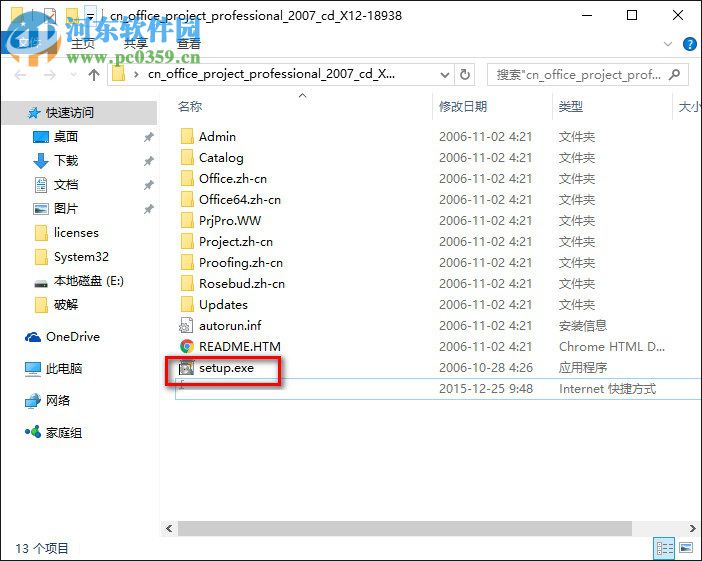Image resolution: width=702 pixels, height=561 pixels.
Task: Click the search magnifier icon
Action: click(x=674, y=74)
